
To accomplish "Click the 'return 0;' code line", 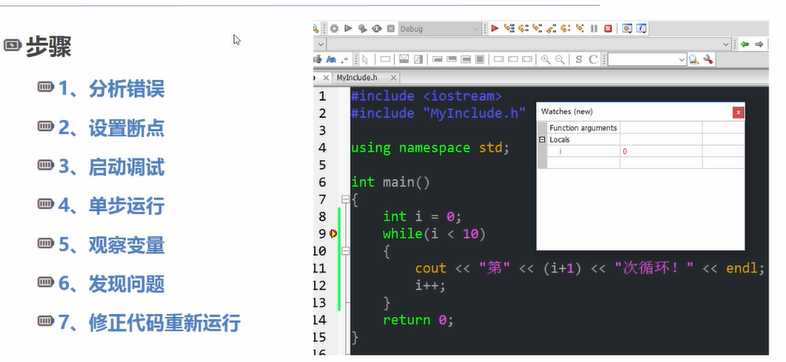I will click(418, 320).
